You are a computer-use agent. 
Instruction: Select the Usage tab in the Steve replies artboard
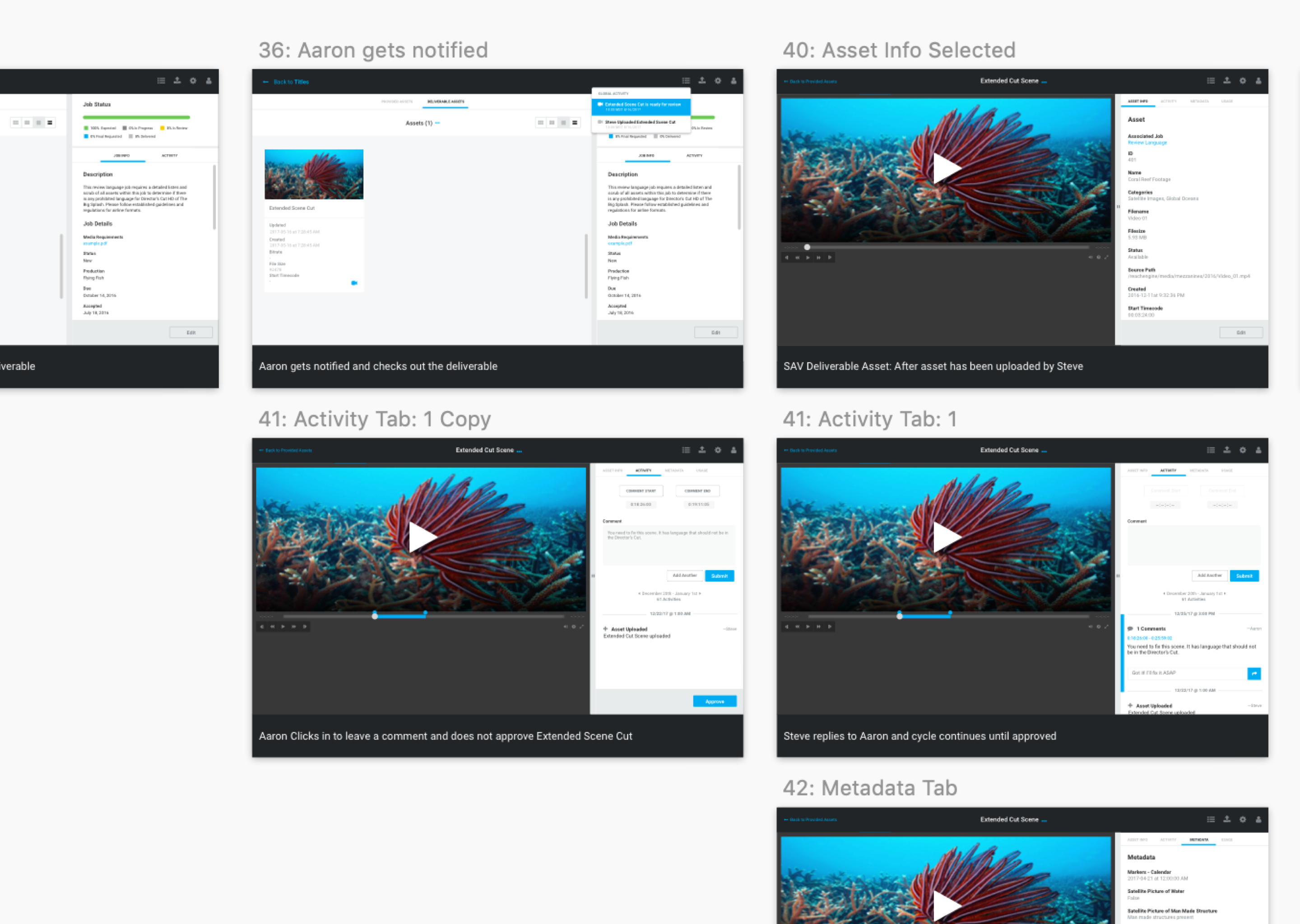[1226, 471]
